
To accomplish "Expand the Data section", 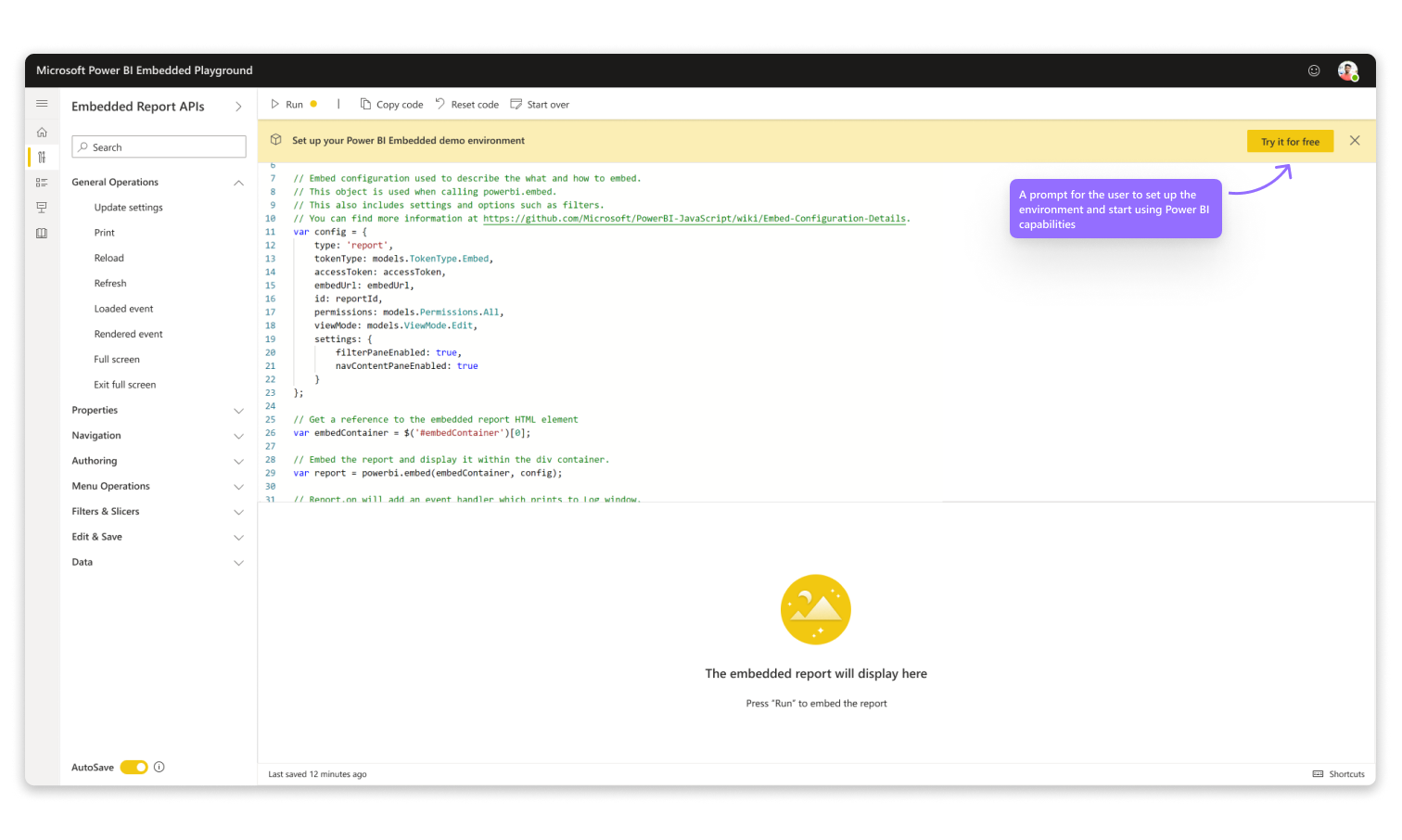I will click(238, 563).
